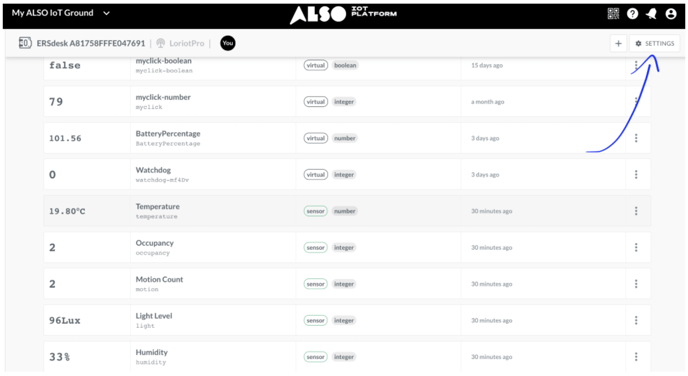Click the 101.56 battery value
688x376 pixels.
pyautogui.click(x=65, y=138)
